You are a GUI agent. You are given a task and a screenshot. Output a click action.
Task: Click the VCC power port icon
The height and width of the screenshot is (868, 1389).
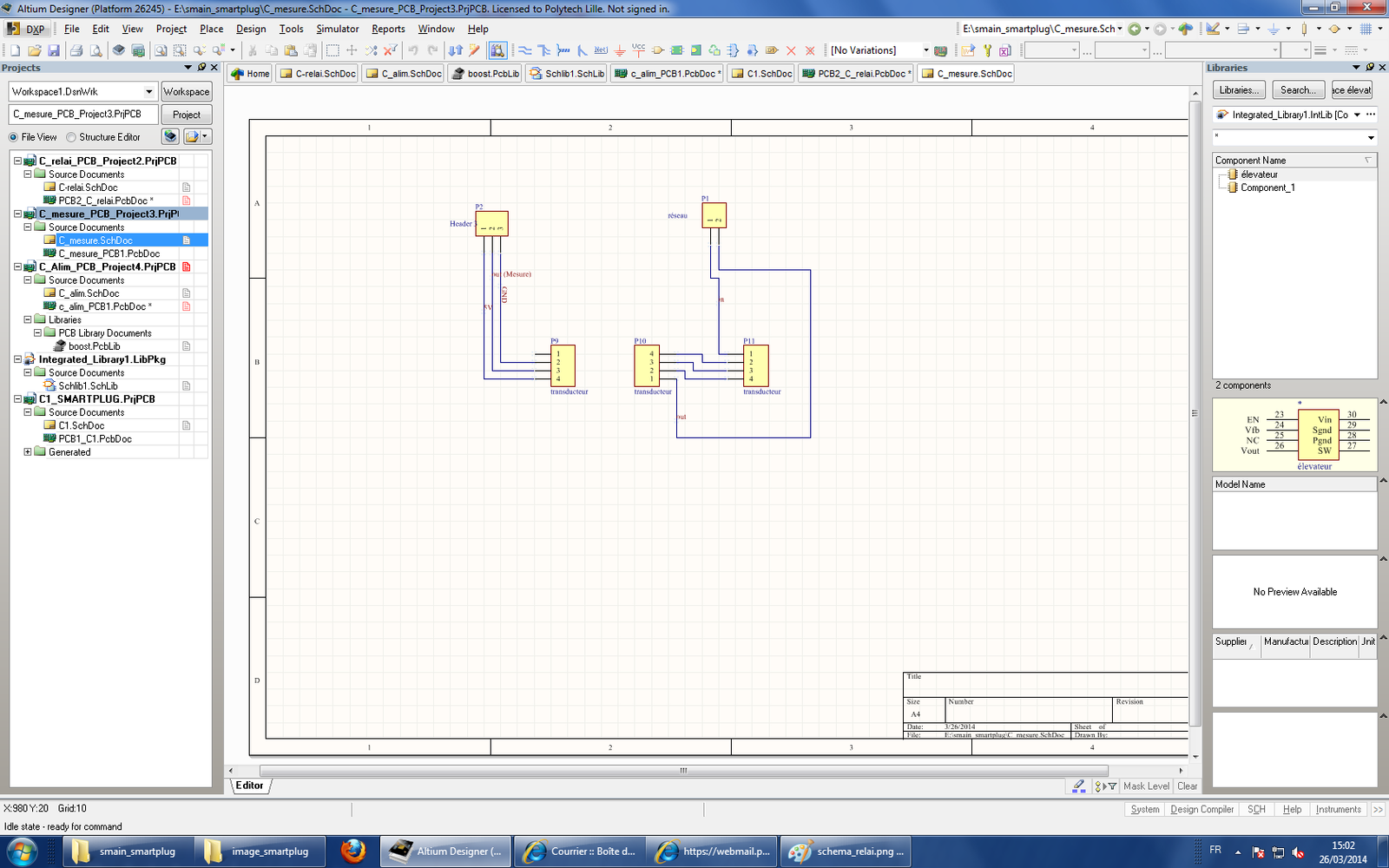tap(639, 50)
